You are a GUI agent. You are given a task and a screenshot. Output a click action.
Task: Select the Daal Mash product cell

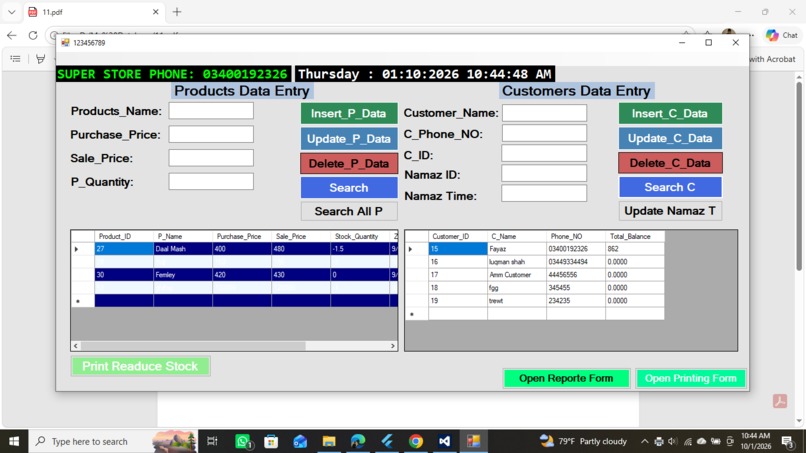click(182, 249)
